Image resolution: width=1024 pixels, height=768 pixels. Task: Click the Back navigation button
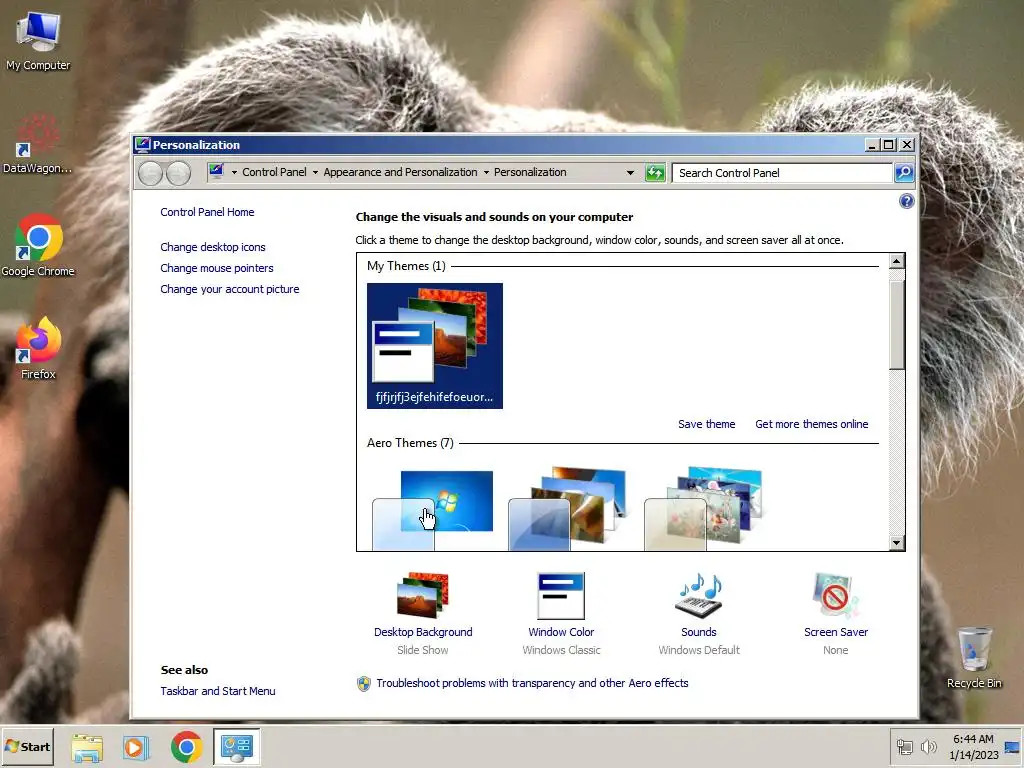point(150,173)
